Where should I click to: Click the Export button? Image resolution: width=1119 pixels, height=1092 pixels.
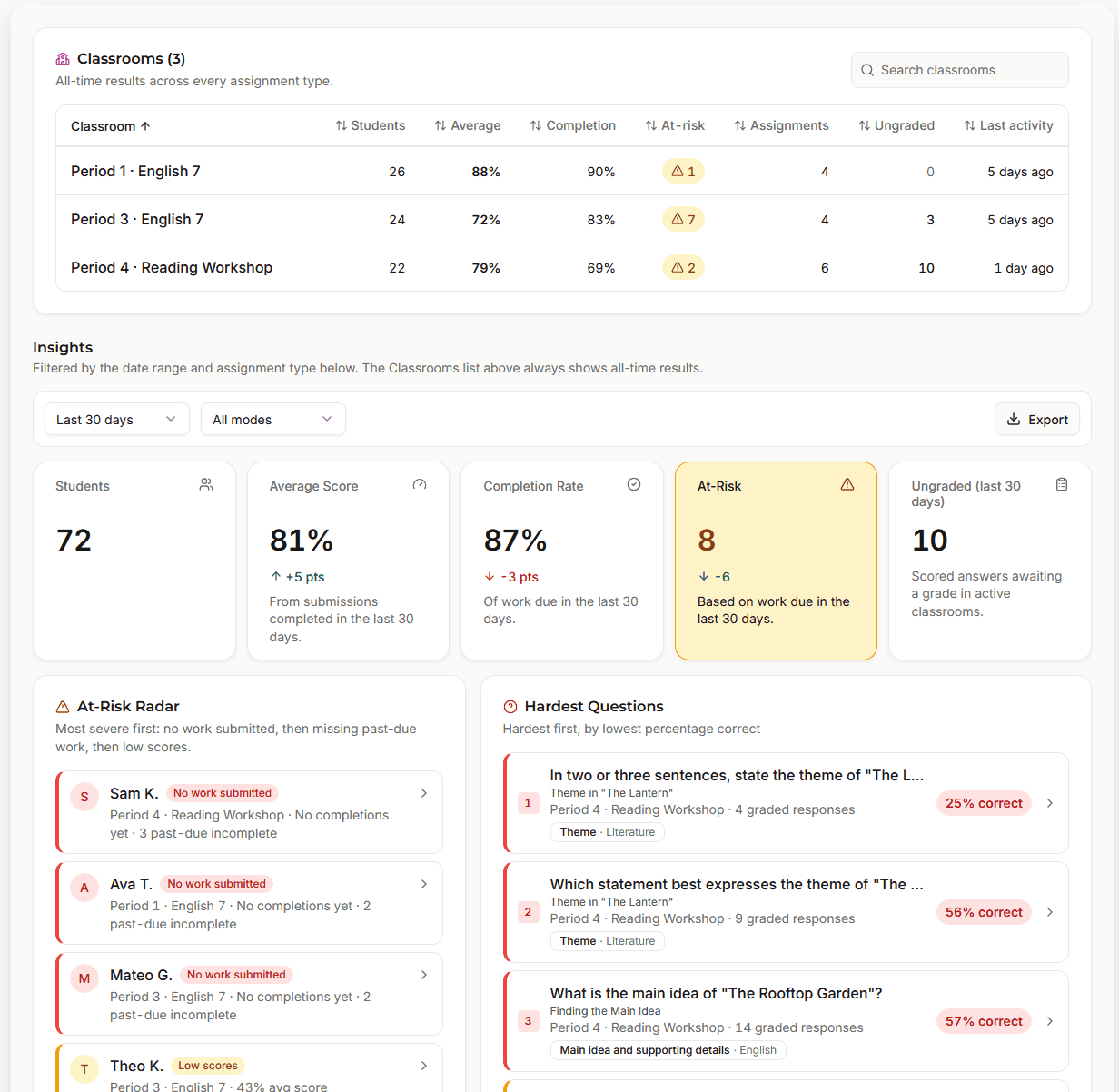(x=1037, y=419)
